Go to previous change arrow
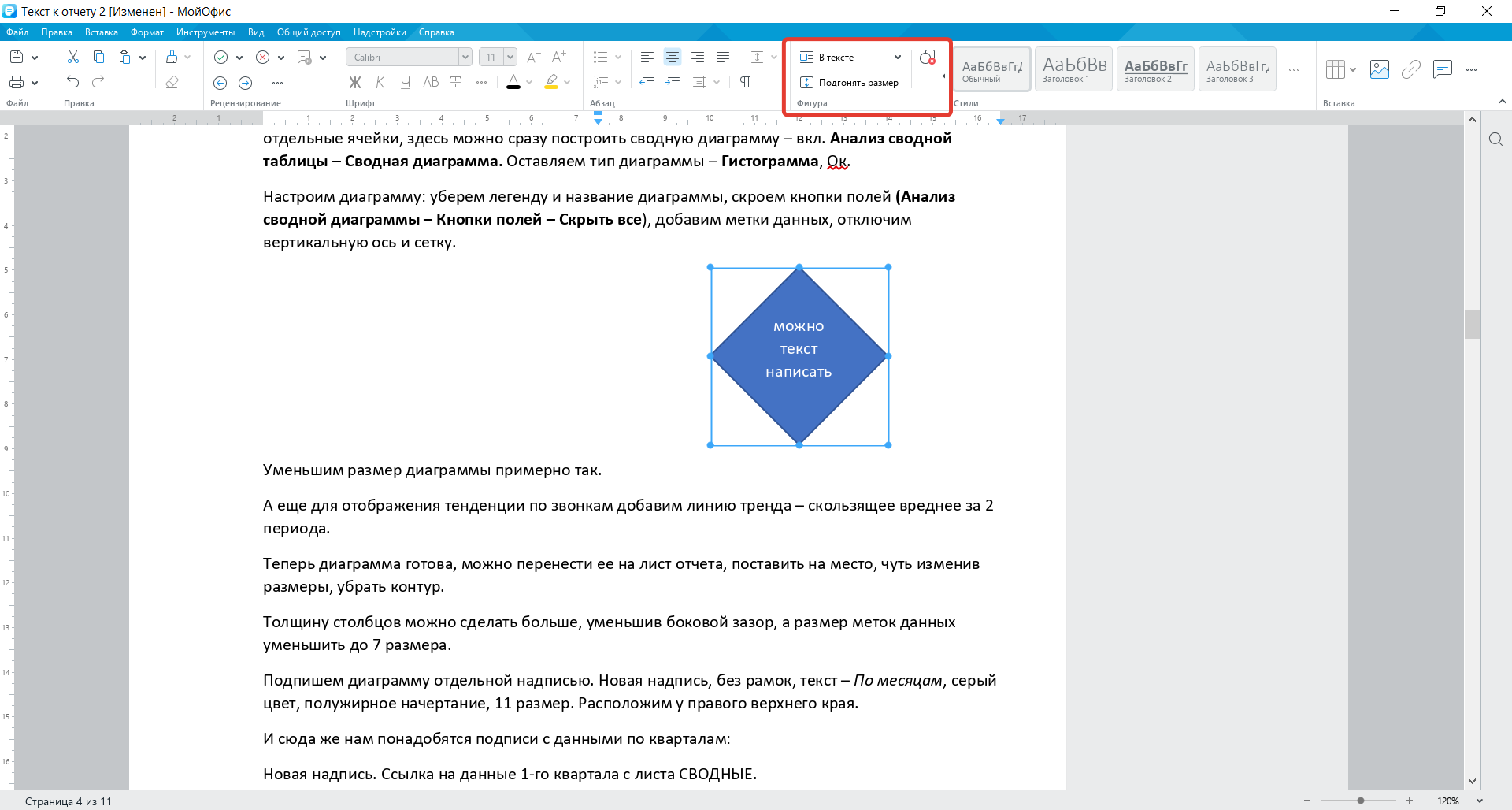 pos(220,83)
